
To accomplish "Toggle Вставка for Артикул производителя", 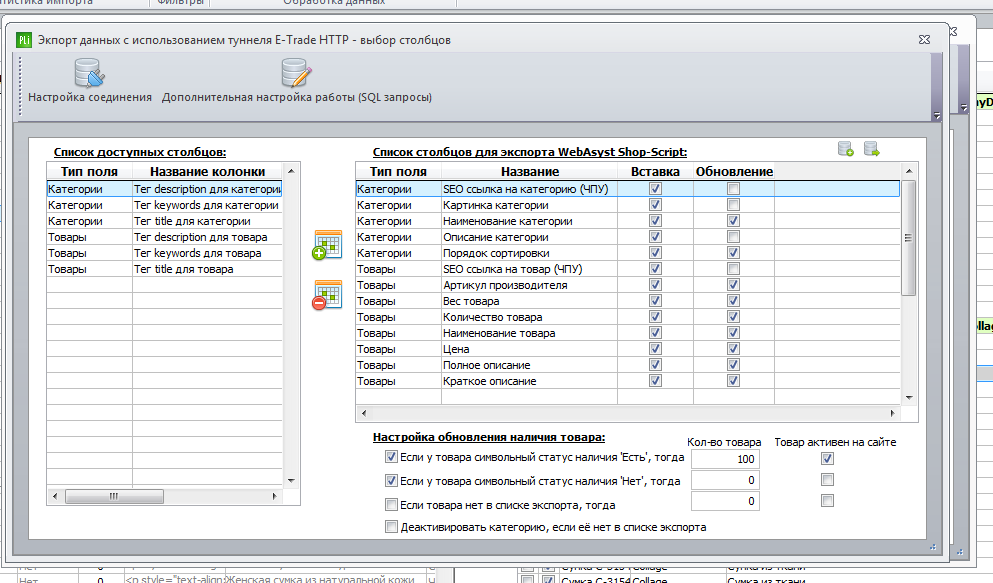I will pyautogui.click(x=655, y=285).
